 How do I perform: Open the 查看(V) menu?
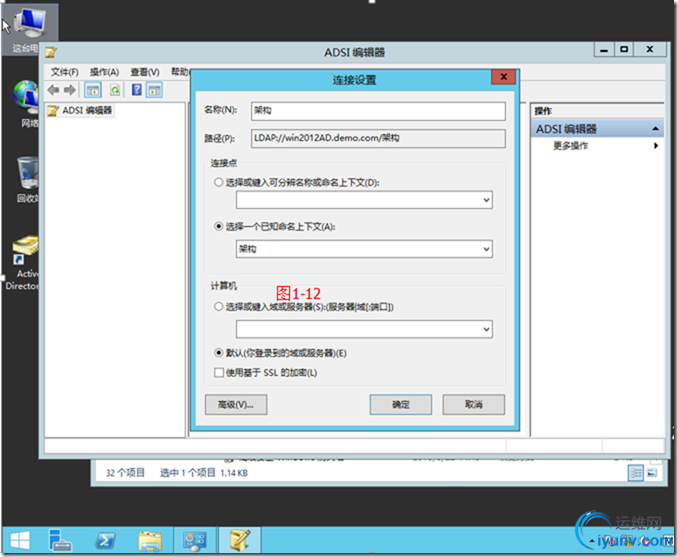coord(145,72)
